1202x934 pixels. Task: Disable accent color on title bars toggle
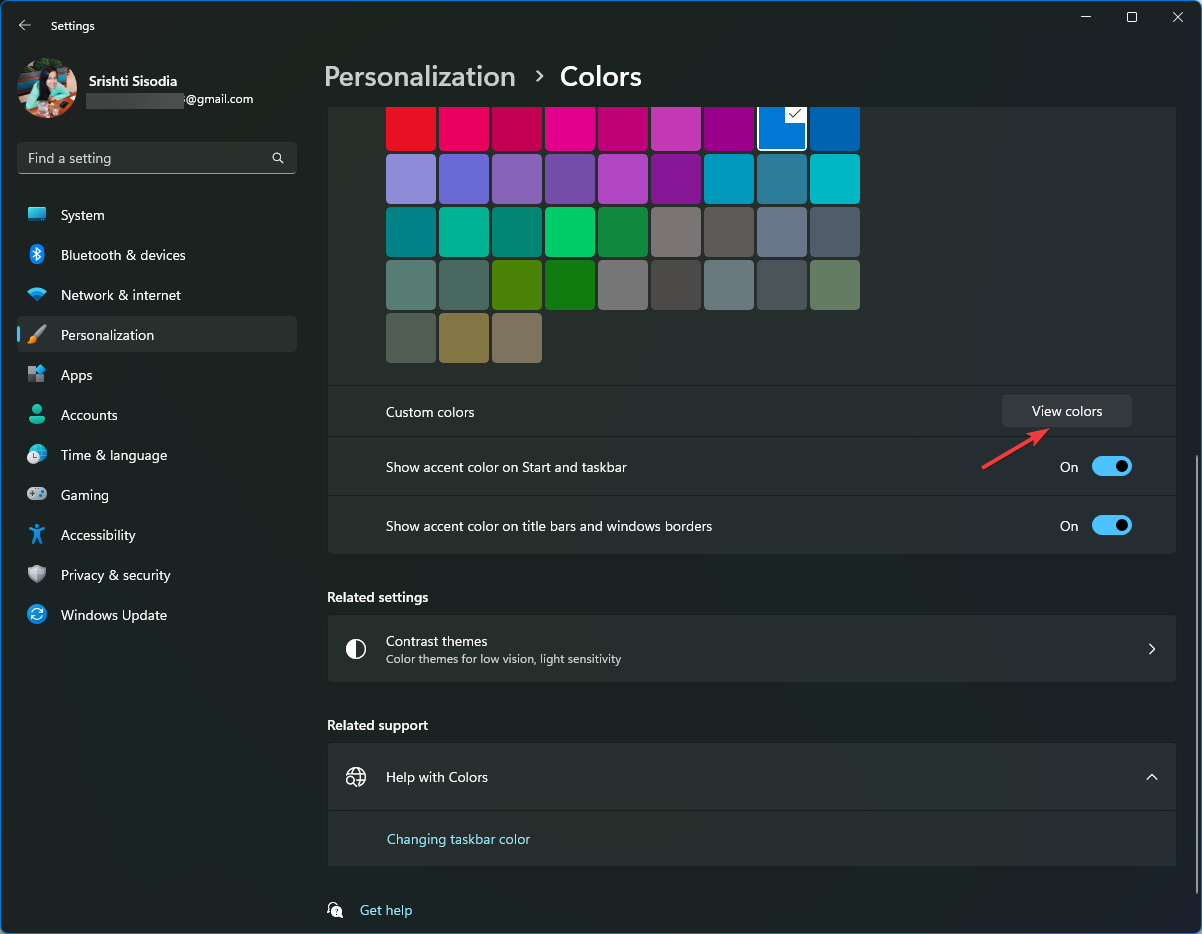[1111, 525]
